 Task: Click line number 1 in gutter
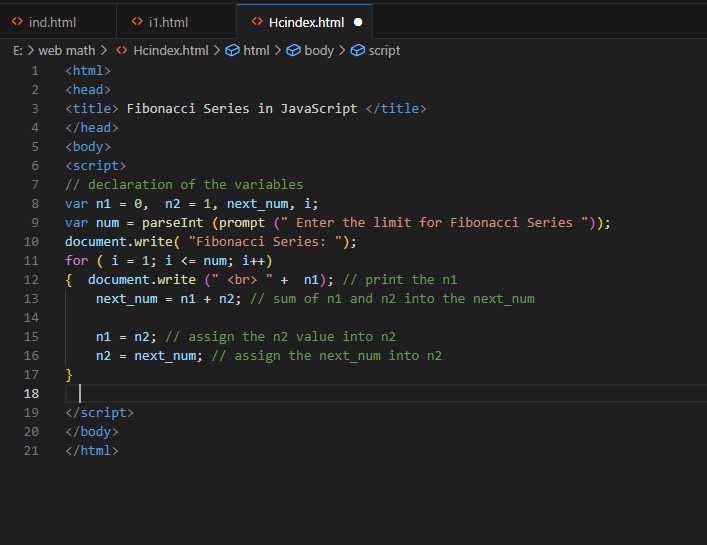click(35, 71)
